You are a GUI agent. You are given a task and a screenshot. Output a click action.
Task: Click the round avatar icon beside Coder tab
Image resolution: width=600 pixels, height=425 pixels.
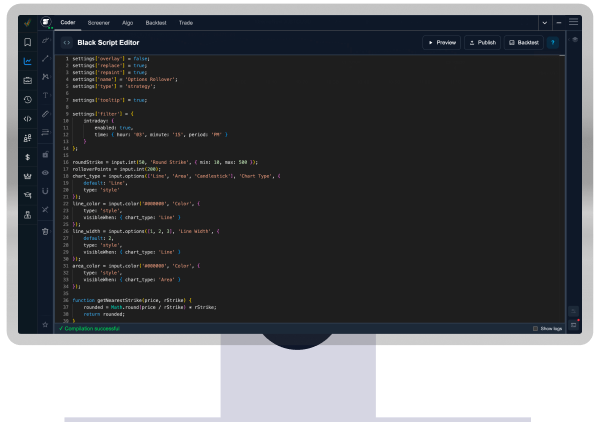click(x=46, y=22)
